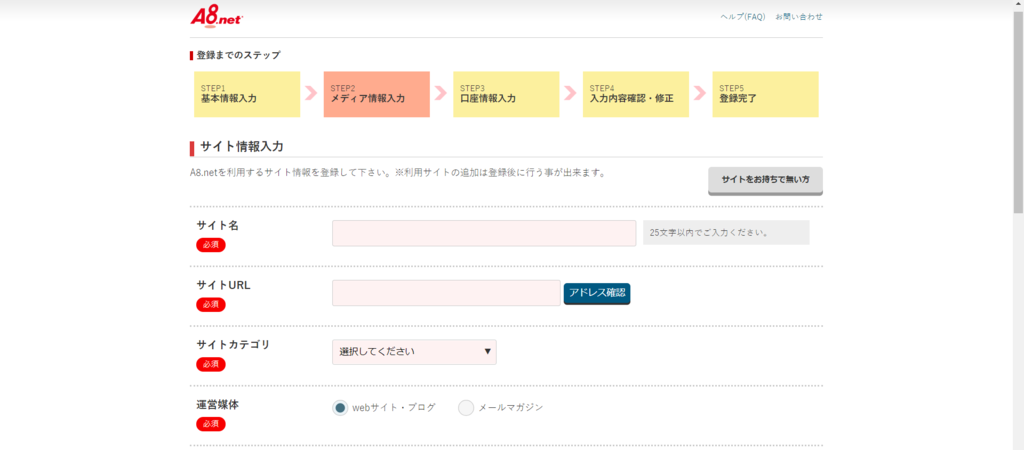The width and height of the screenshot is (1024, 450).
Task: Click the 25文字以内でご入力ください hint text
Action: click(x=708, y=233)
